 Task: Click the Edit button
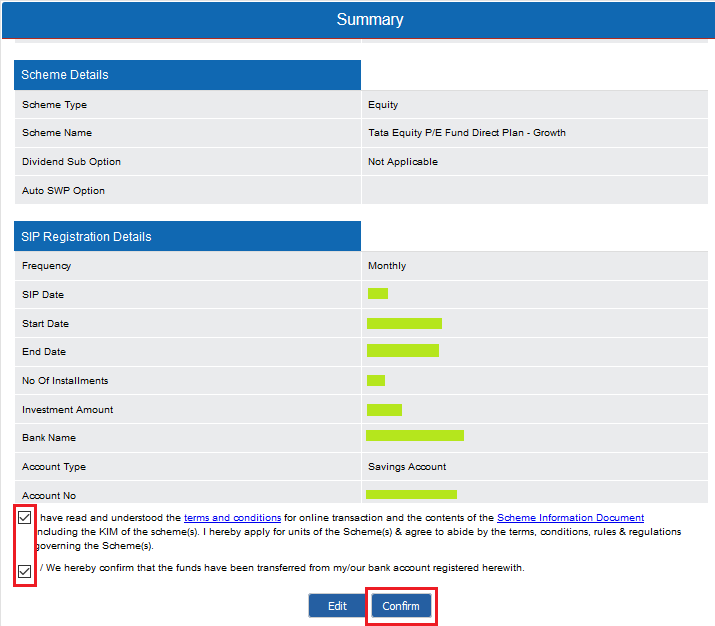pos(337,605)
